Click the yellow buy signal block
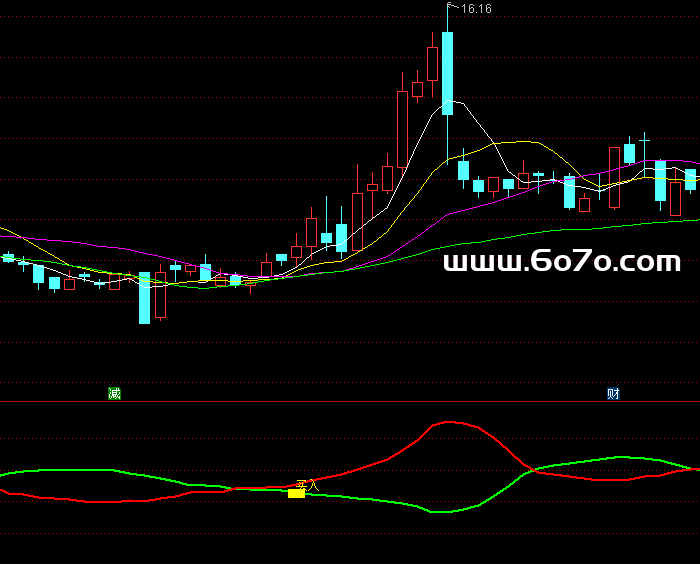This screenshot has height=564, width=700. [x=296, y=493]
